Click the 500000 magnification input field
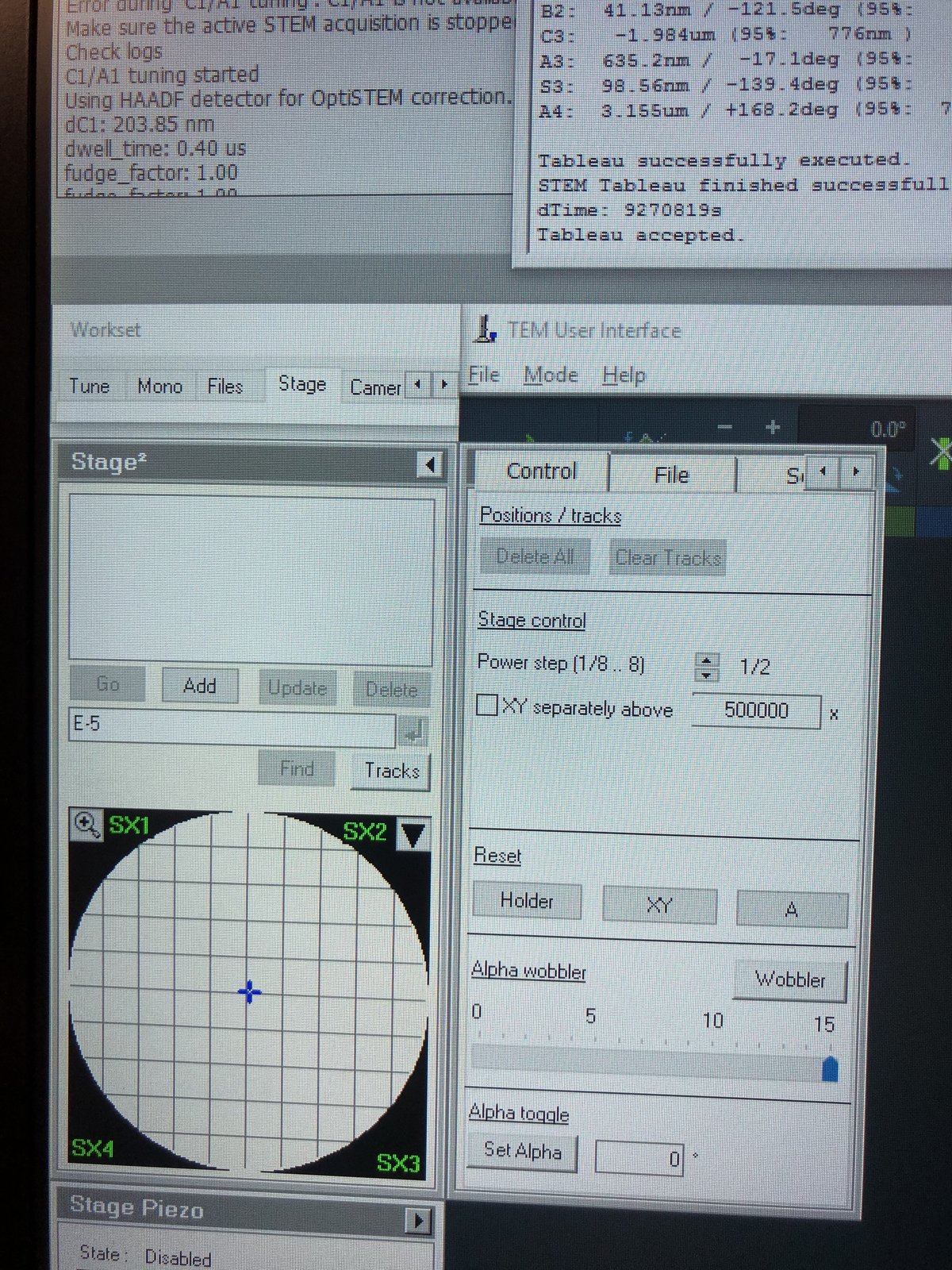Image resolution: width=952 pixels, height=1270 pixels. 757,710
